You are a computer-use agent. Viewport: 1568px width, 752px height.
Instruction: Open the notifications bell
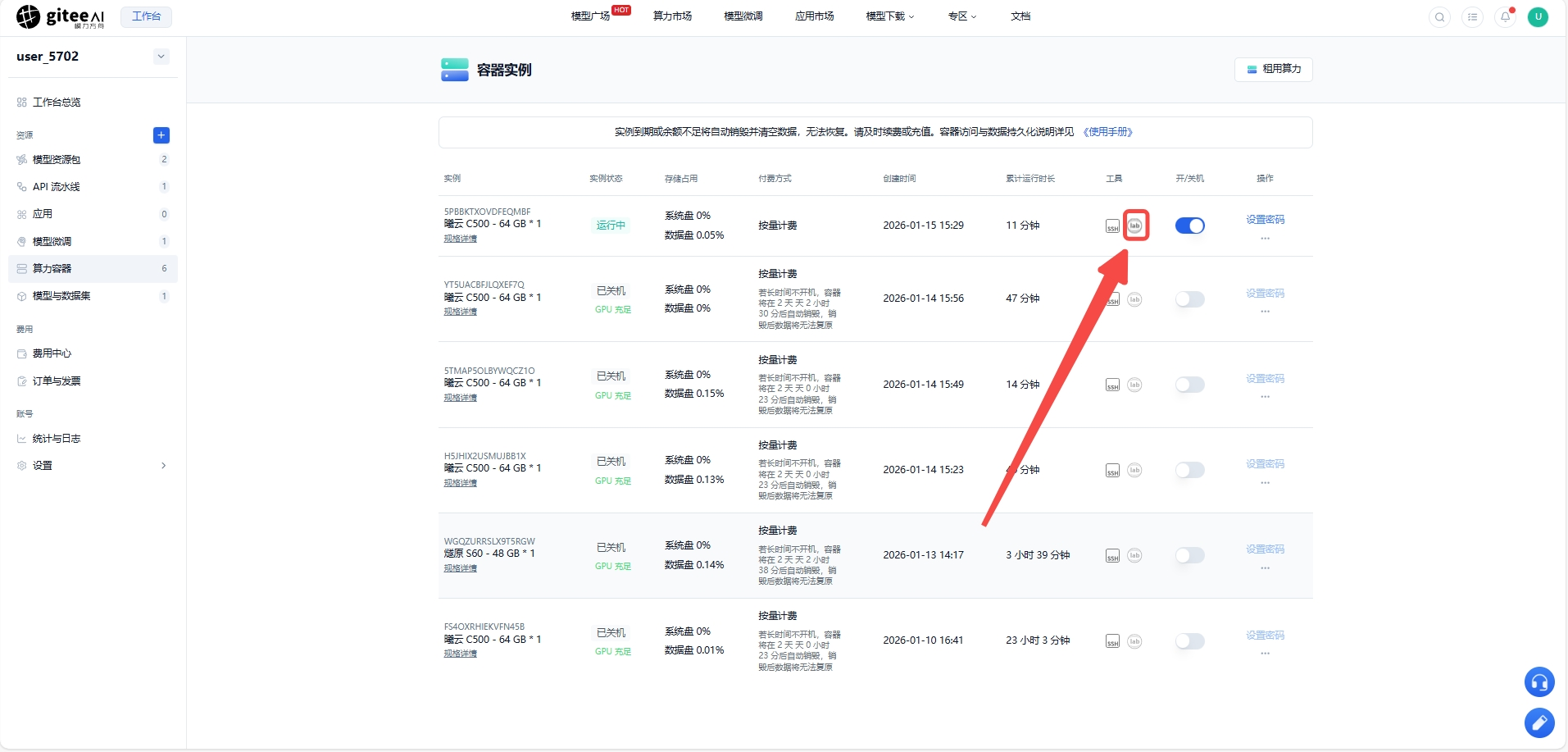[x=1505, y=17]
